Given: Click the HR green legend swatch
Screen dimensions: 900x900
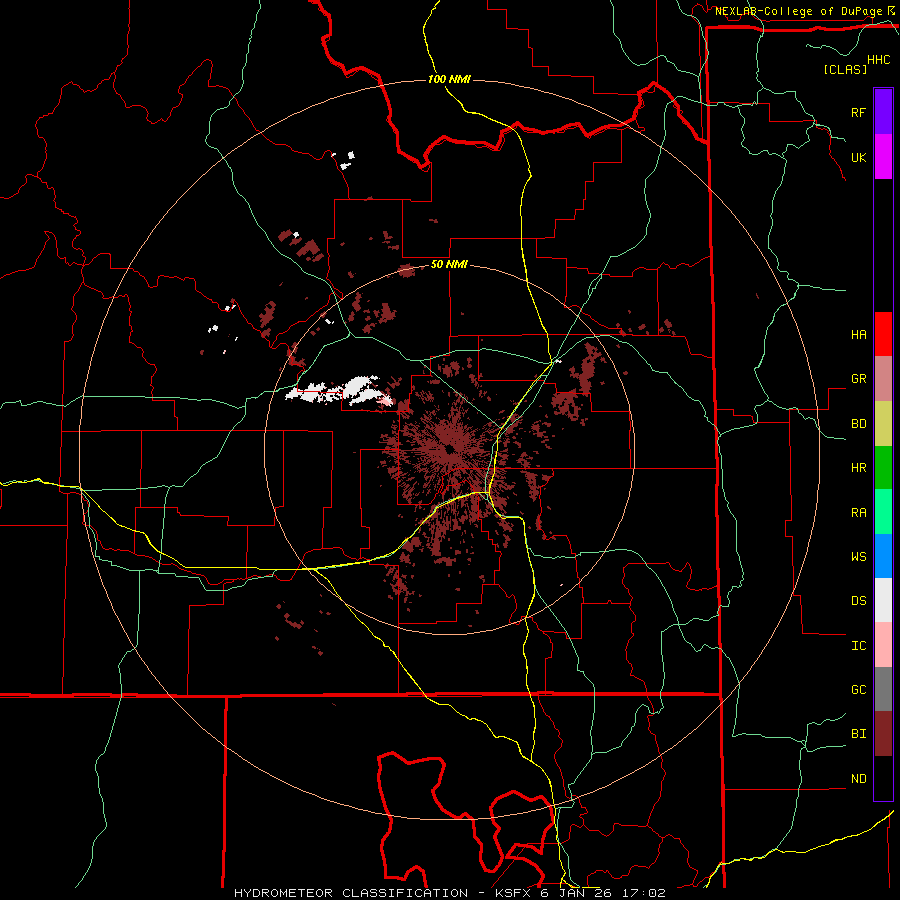Looking at the screenshot, I should pos(883,468).
